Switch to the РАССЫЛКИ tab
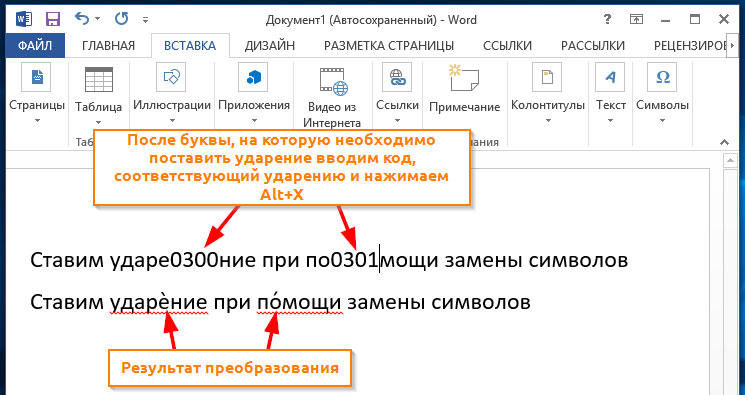745x395 pixels. point(593,46)
